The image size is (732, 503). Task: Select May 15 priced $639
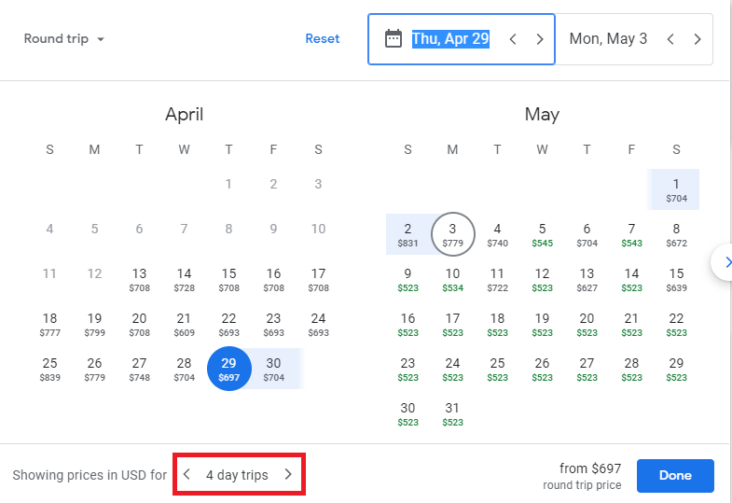point(676,280)
